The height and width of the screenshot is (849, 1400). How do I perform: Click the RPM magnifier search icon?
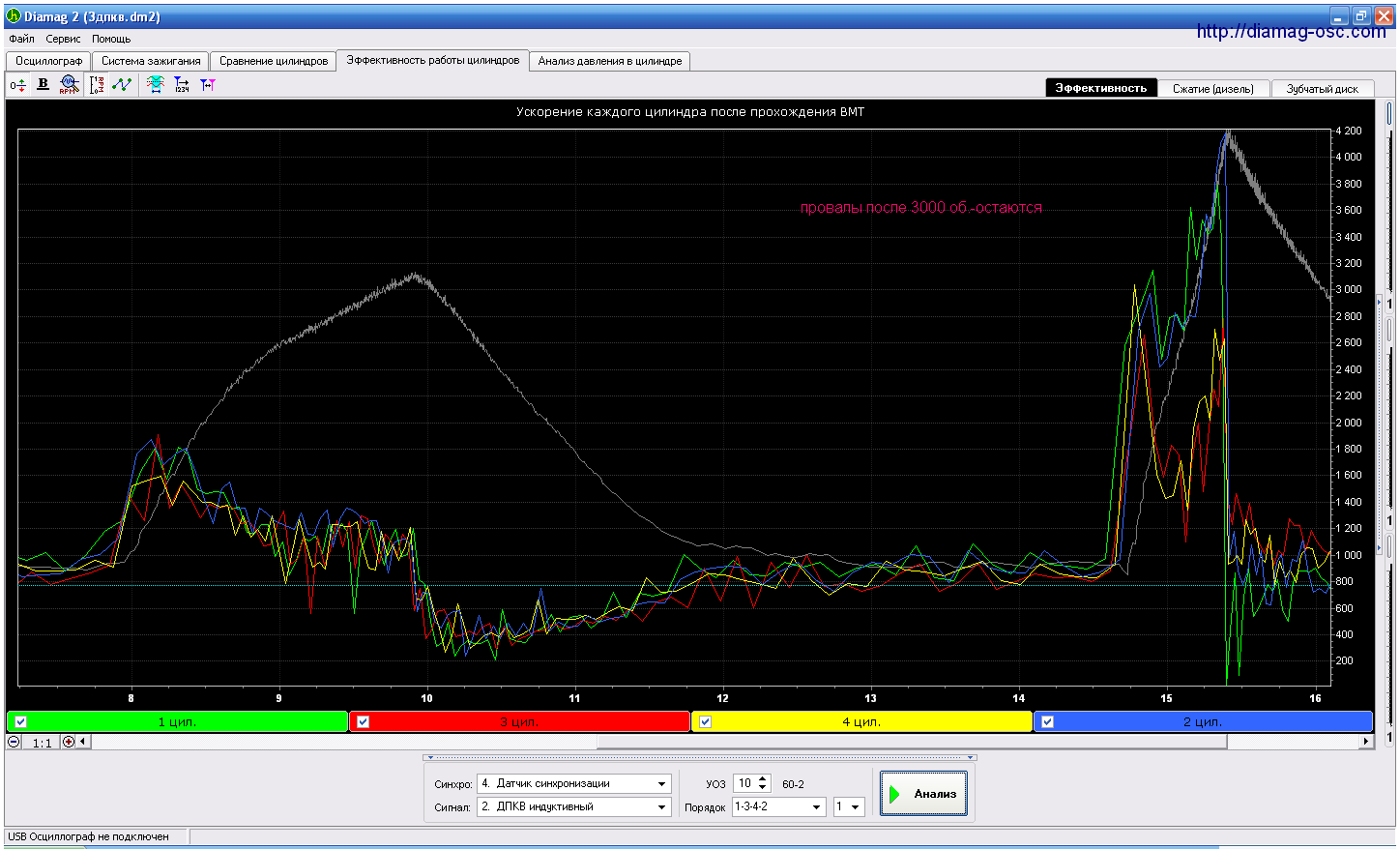[x=69, y=84]
